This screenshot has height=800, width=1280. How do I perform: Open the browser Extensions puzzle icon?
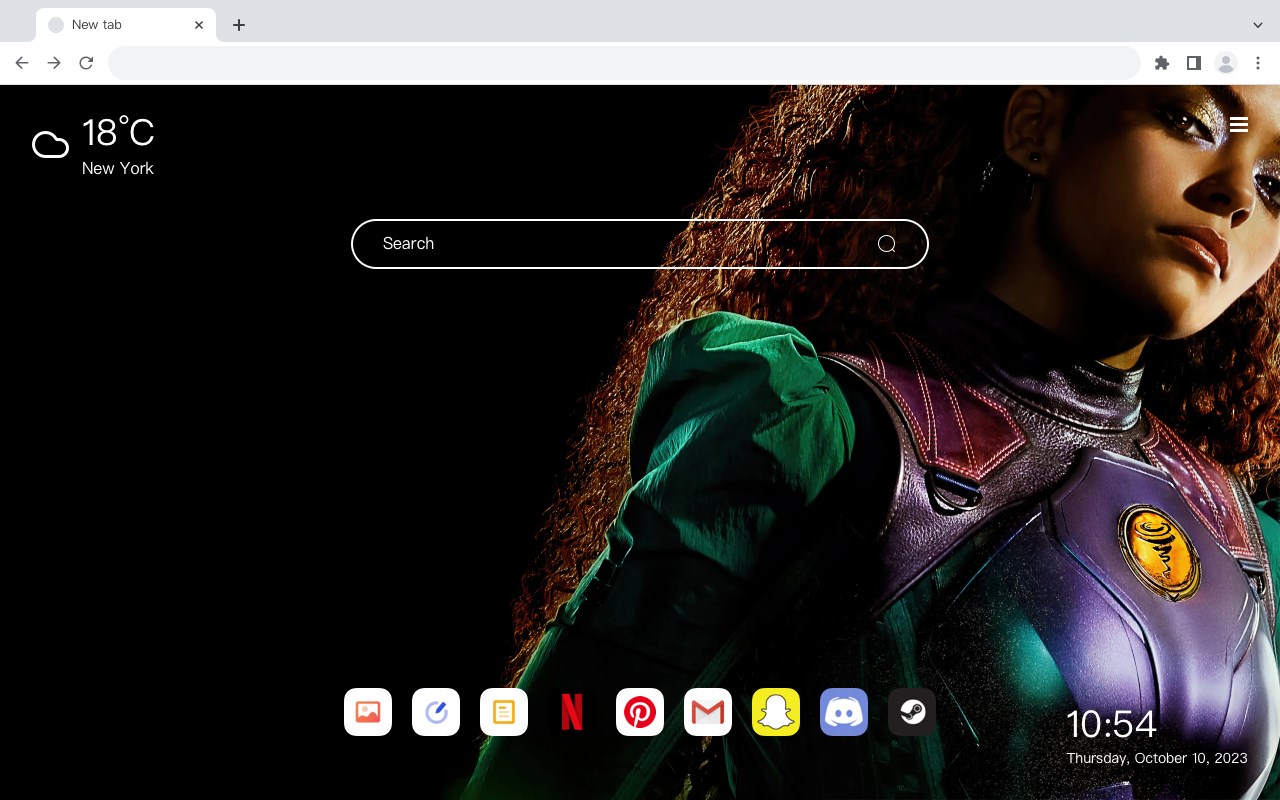point(1161,63)
